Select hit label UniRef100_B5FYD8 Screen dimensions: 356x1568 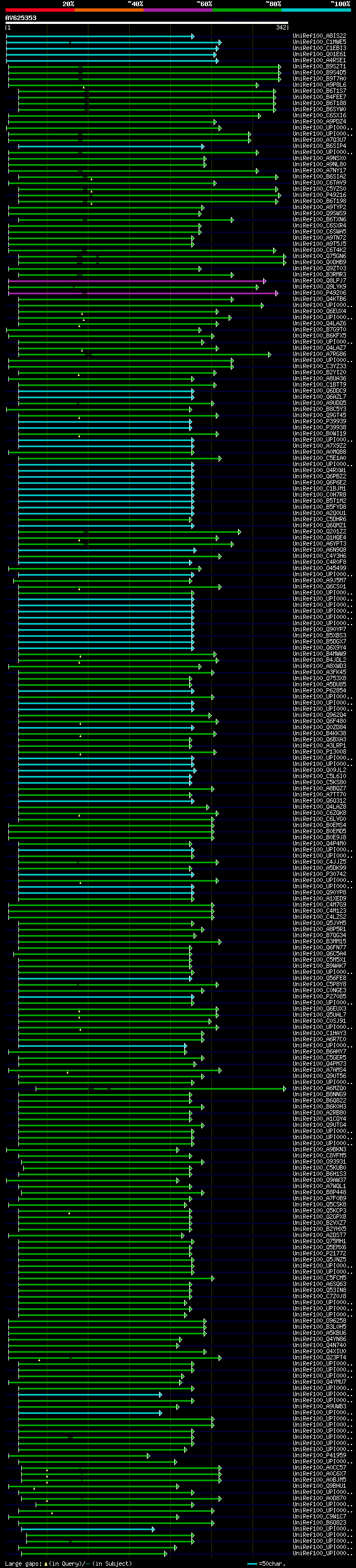319,507
